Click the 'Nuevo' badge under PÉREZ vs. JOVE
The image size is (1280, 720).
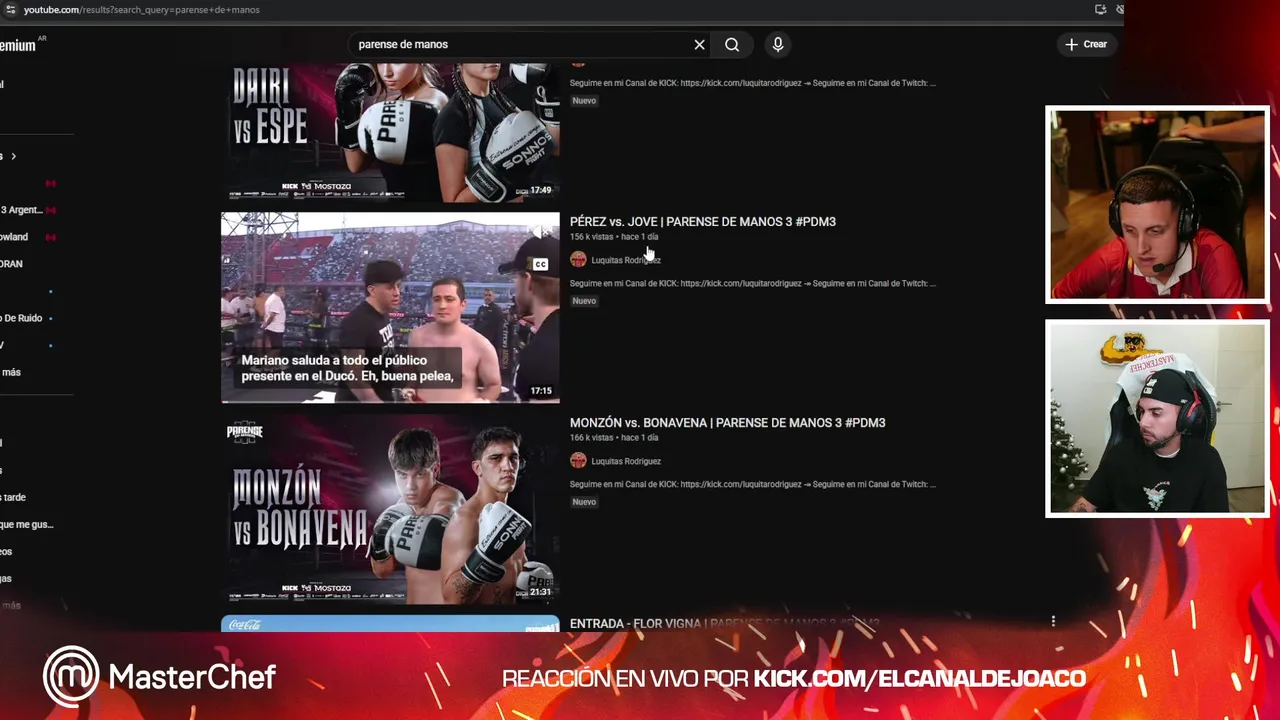pyautogui.click(x=584, y=301)
